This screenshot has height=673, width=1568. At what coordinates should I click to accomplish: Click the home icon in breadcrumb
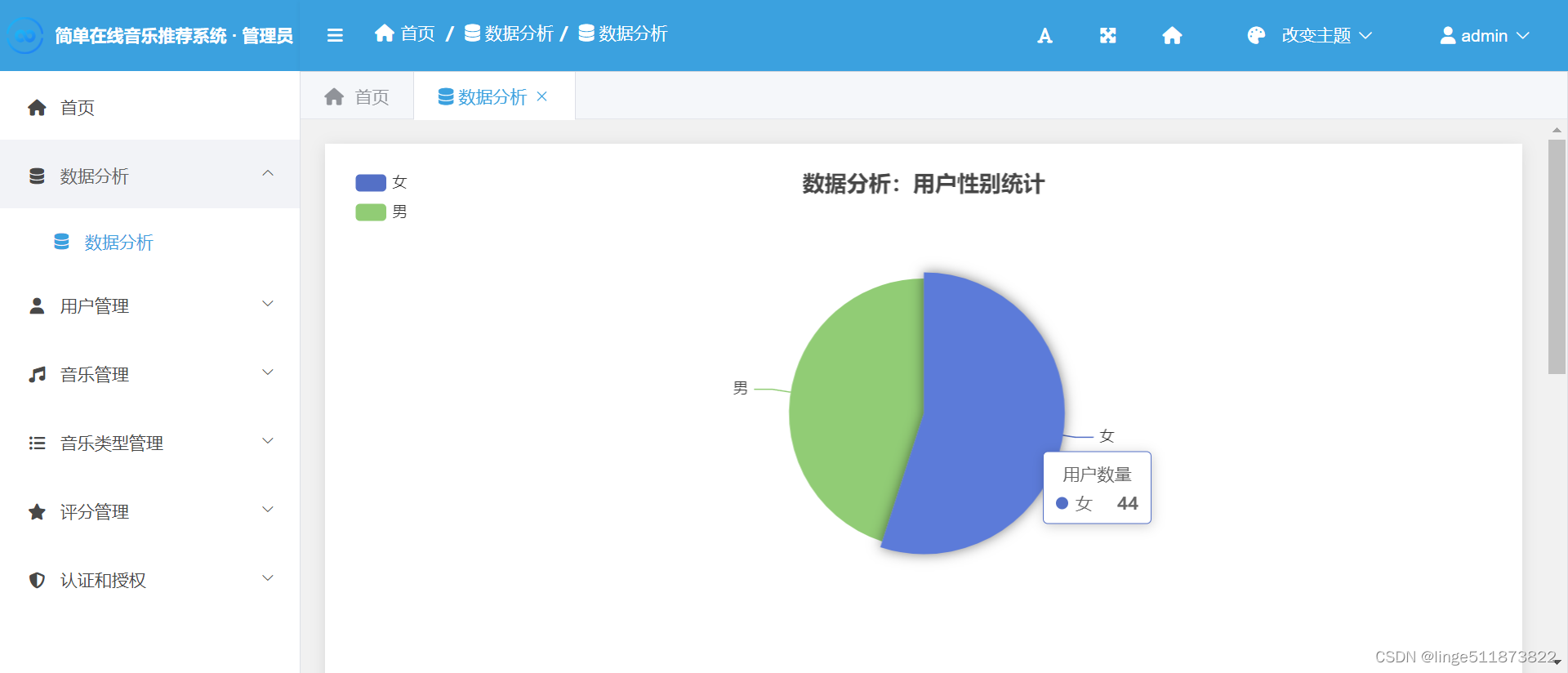(x=385, y=33)
